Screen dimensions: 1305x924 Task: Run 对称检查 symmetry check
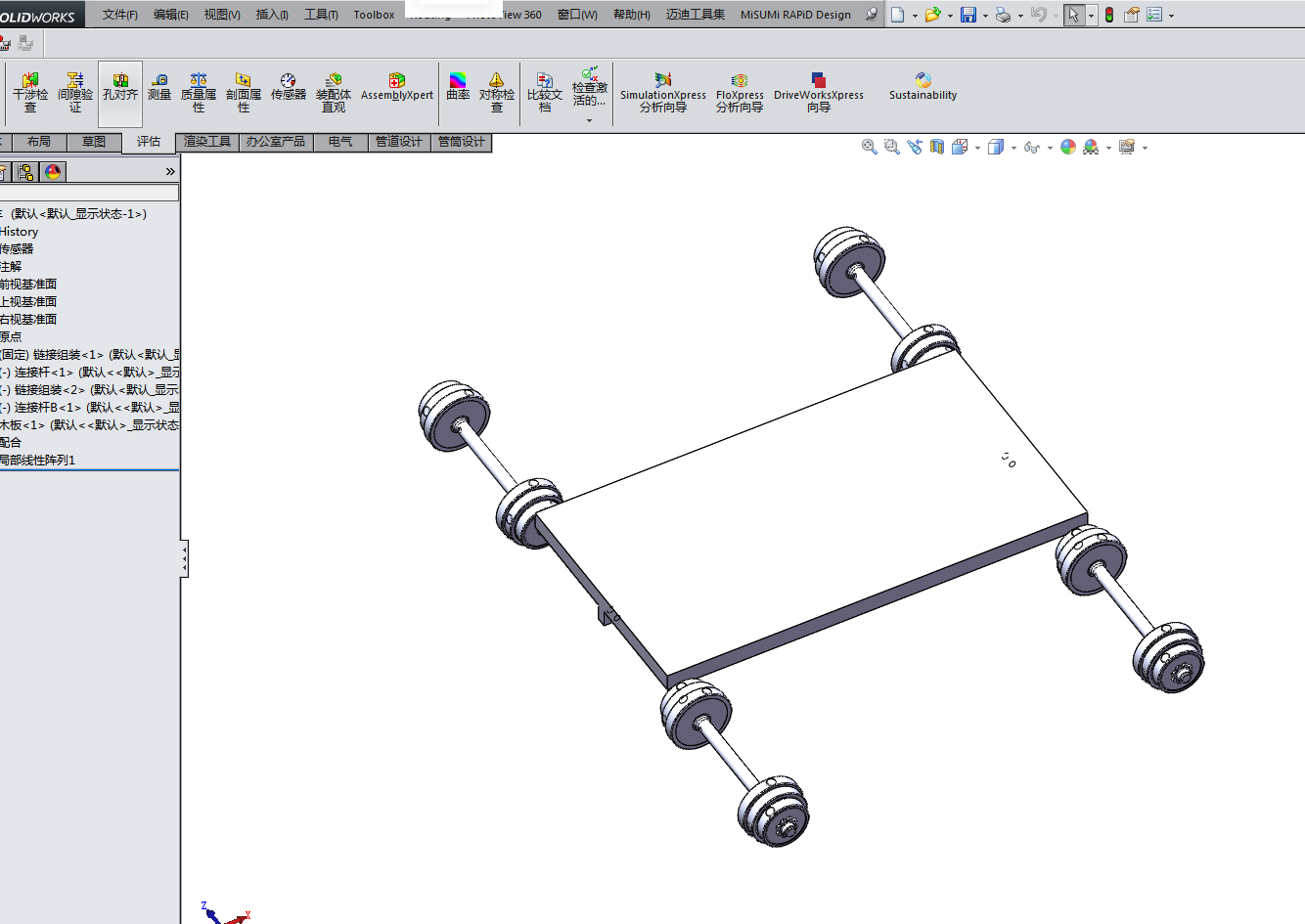(497, 93)
